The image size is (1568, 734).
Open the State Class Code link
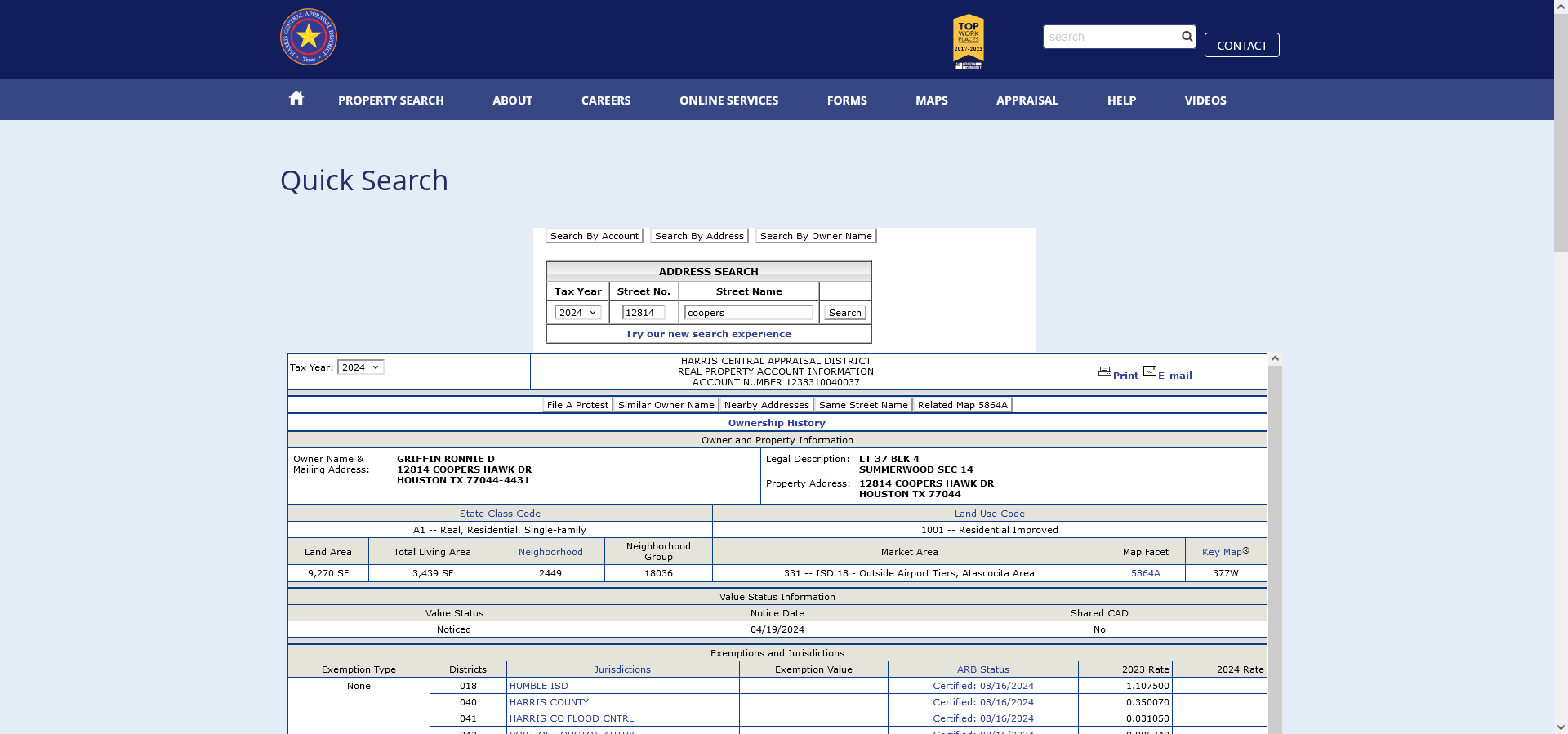pos(500,514)
